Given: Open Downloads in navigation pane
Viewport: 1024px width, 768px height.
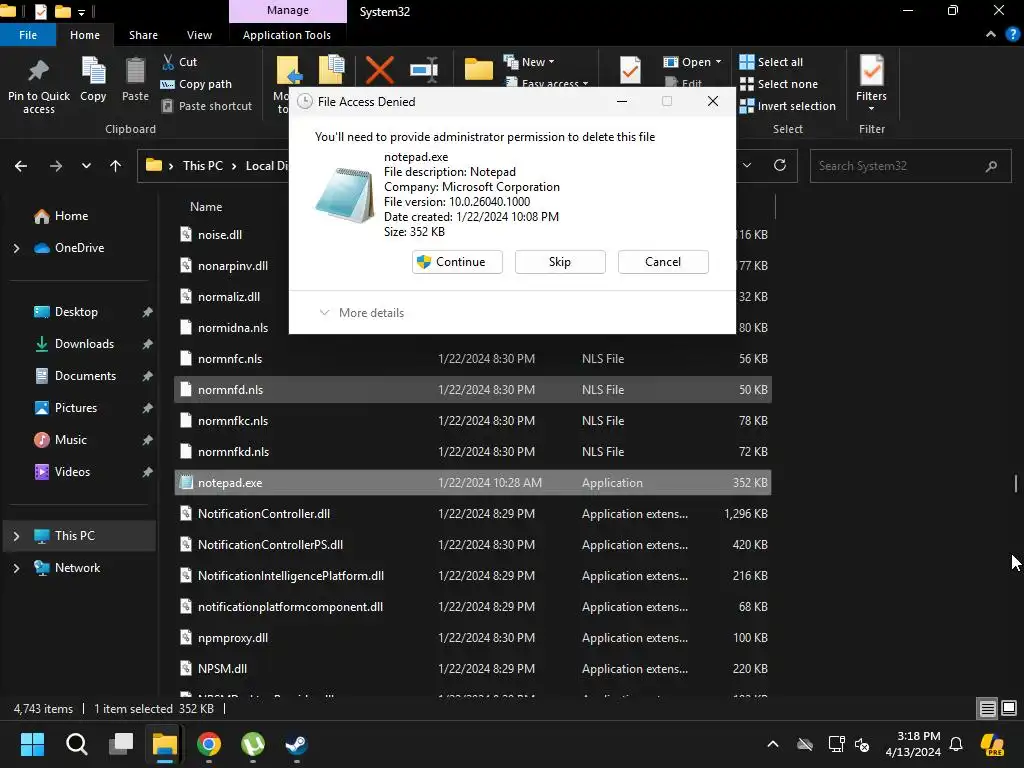Looking at the screenshot, I should click(74, 344).
